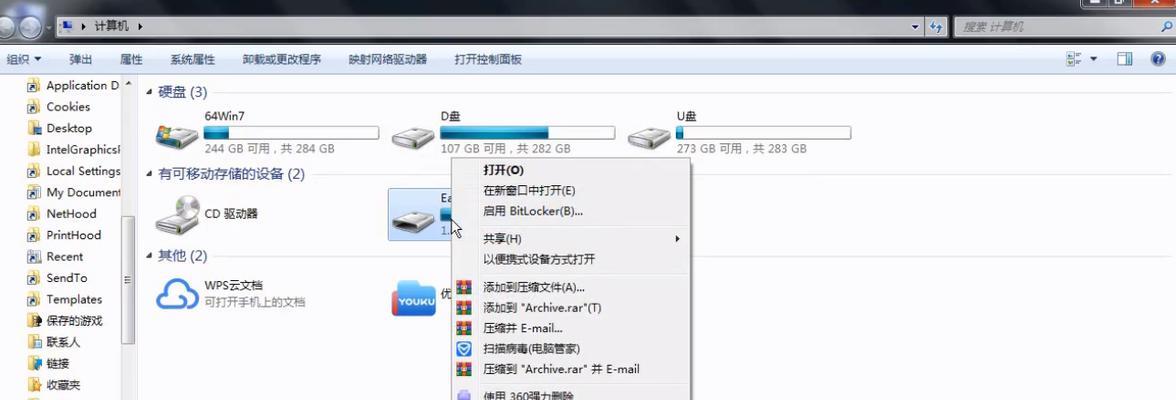Click the 保存的游戏 folder icon
The width and height of the screenshot is (1176, 400).
pos(34,321)
